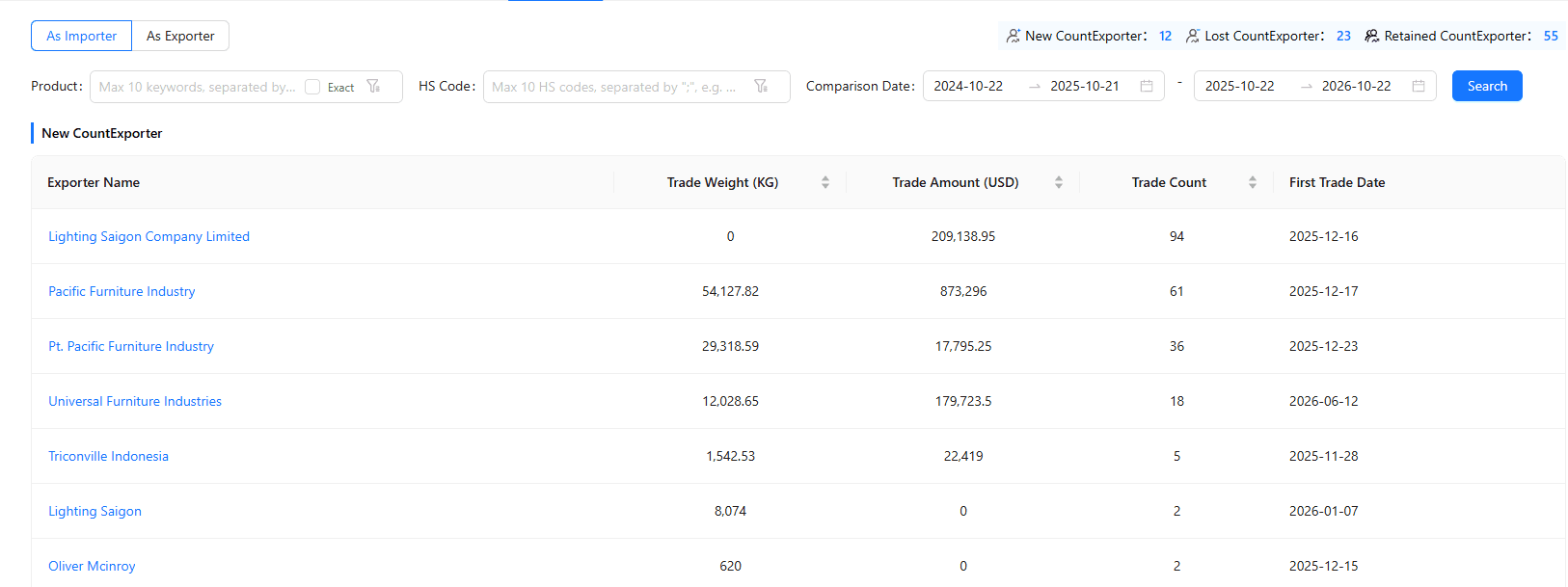This screenshot has height=587, width=1568.
Task: Switch to the As Exporter tab
Action: point(180,36)
